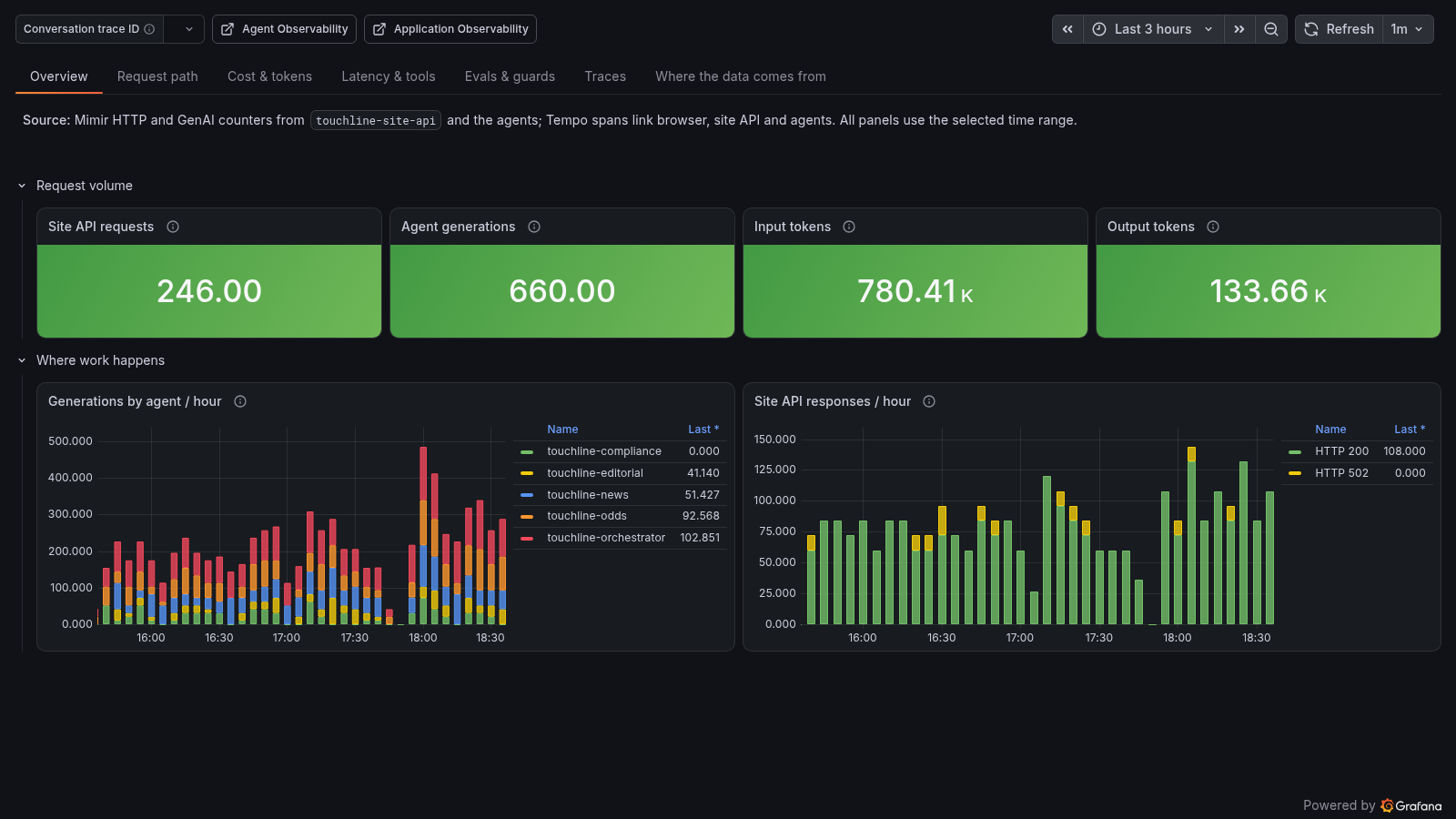Toggle HTTP 502 series in legend
Image resolution: width=1456 pixels, height=819 pixels.
(x=1341, y=473)
